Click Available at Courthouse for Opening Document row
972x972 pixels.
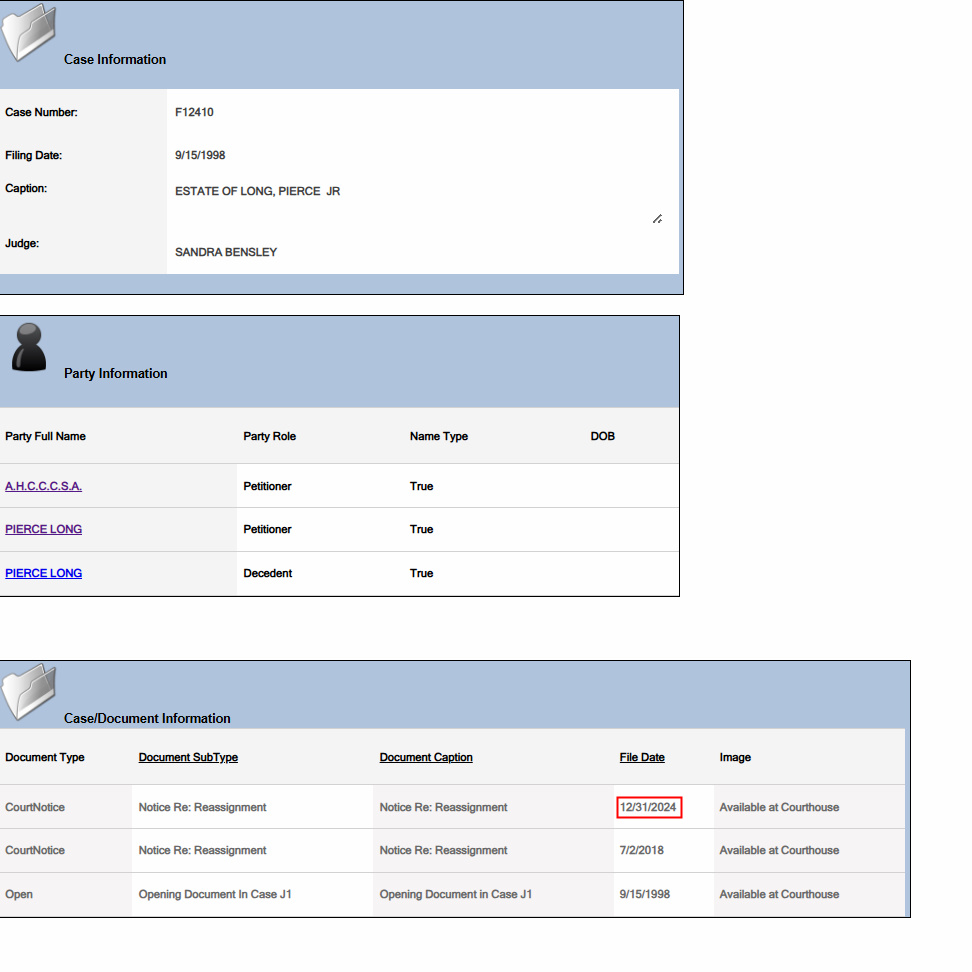tap(779, 895)
